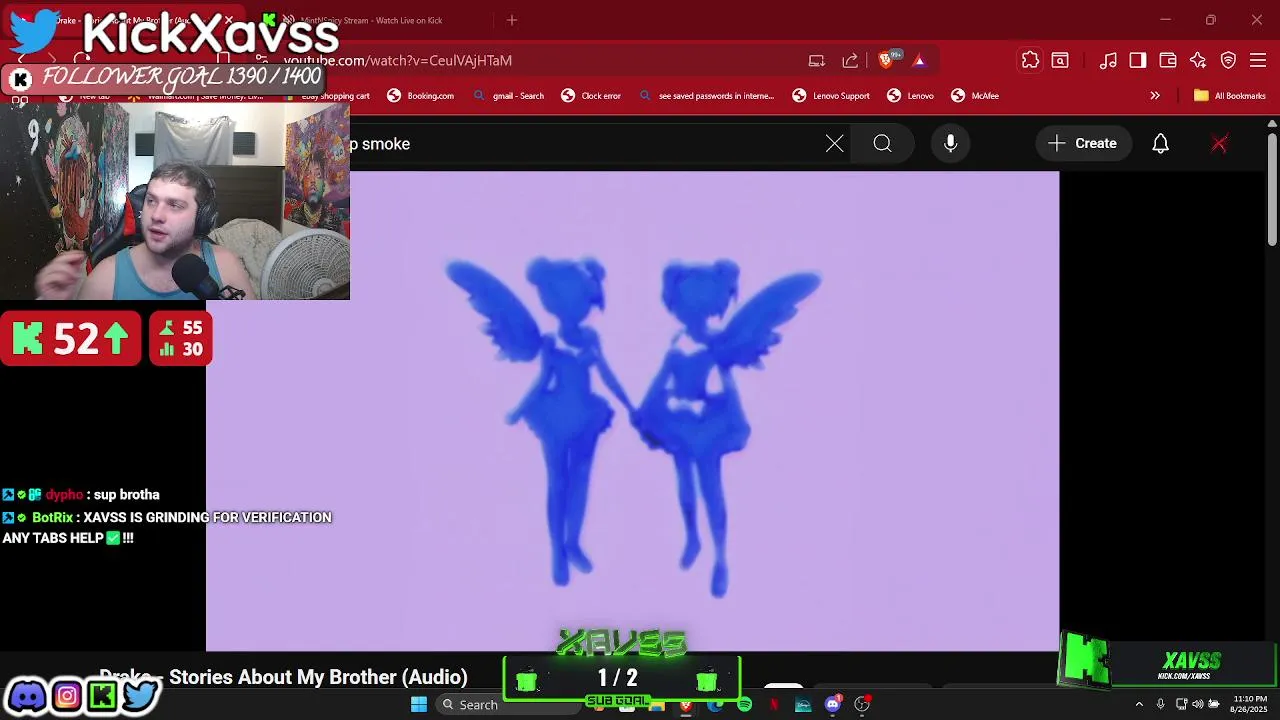Open the gmail - Search bookmark
This screenshot has width=1280, height=720.
(508, 96)
